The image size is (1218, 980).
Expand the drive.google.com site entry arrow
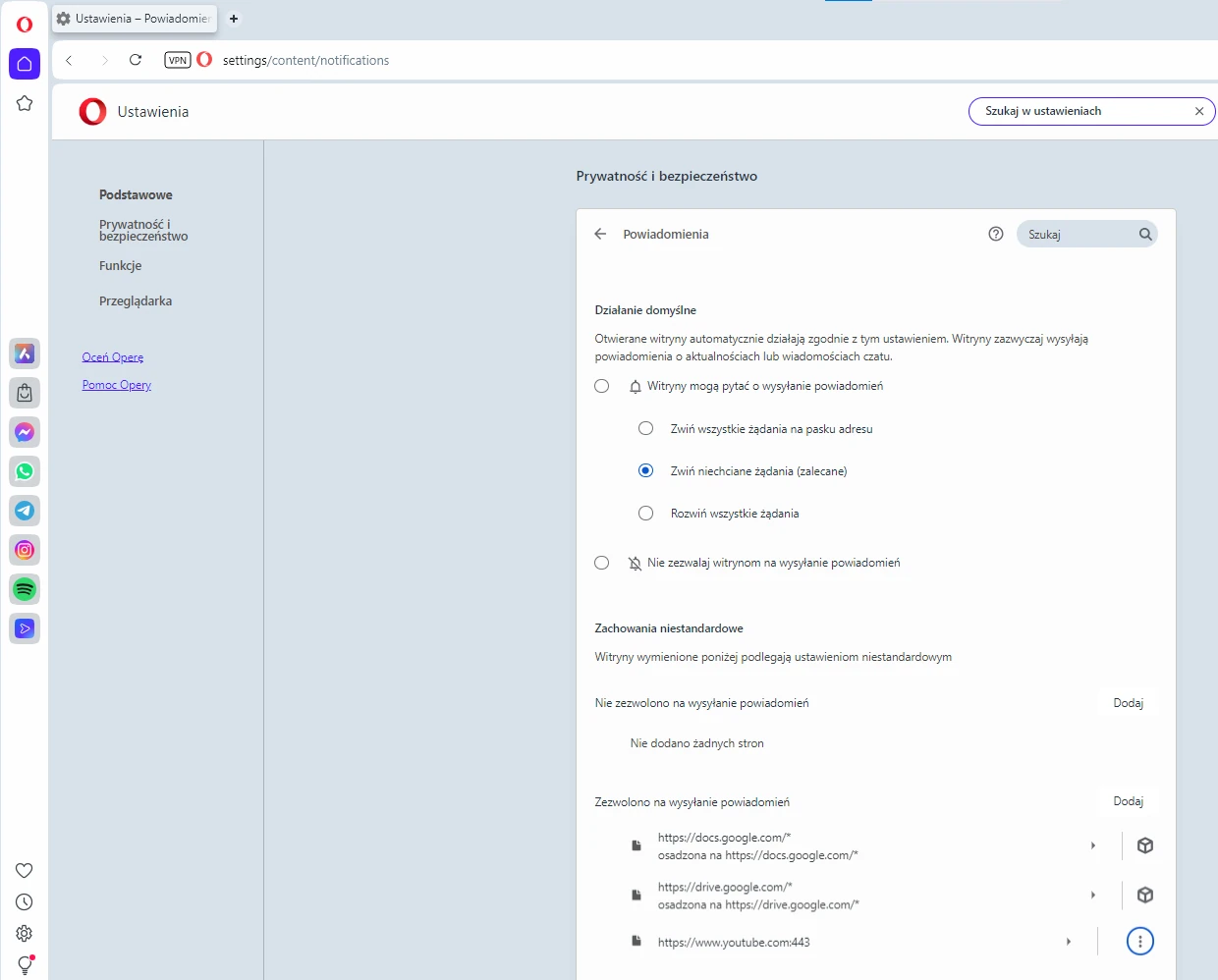(x=1092, y=895)
